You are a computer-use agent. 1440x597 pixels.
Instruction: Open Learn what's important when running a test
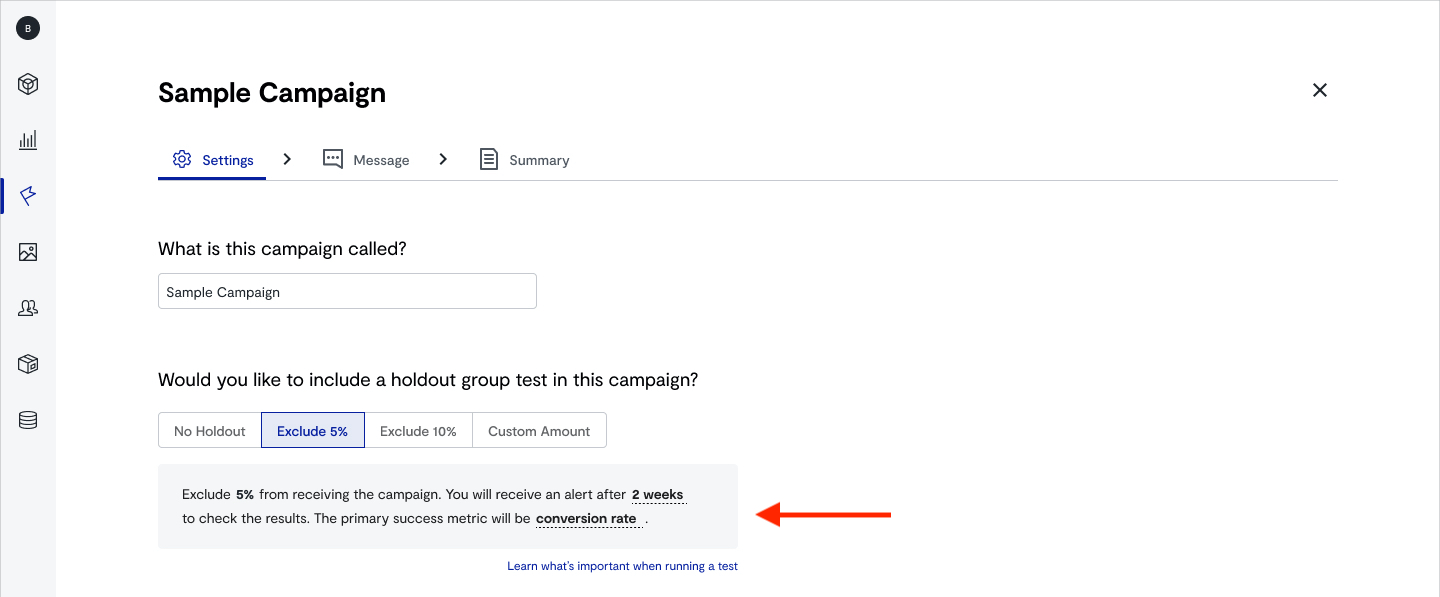point(622,566)
